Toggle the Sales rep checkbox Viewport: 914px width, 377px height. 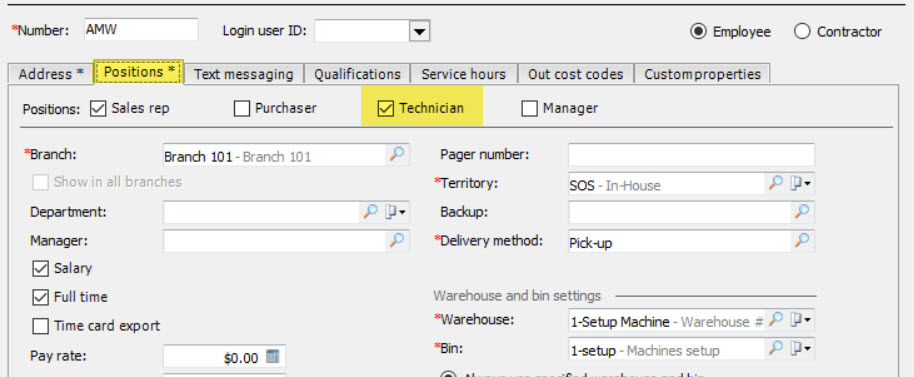[x=98, y=108]
